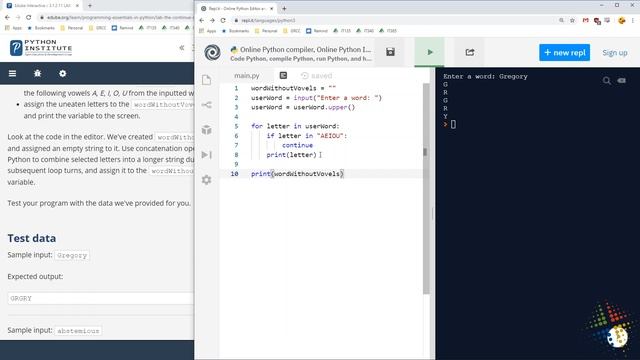Open Bookmarks folder in Edube window
640x360 pixels.
(x=41, y=28)
